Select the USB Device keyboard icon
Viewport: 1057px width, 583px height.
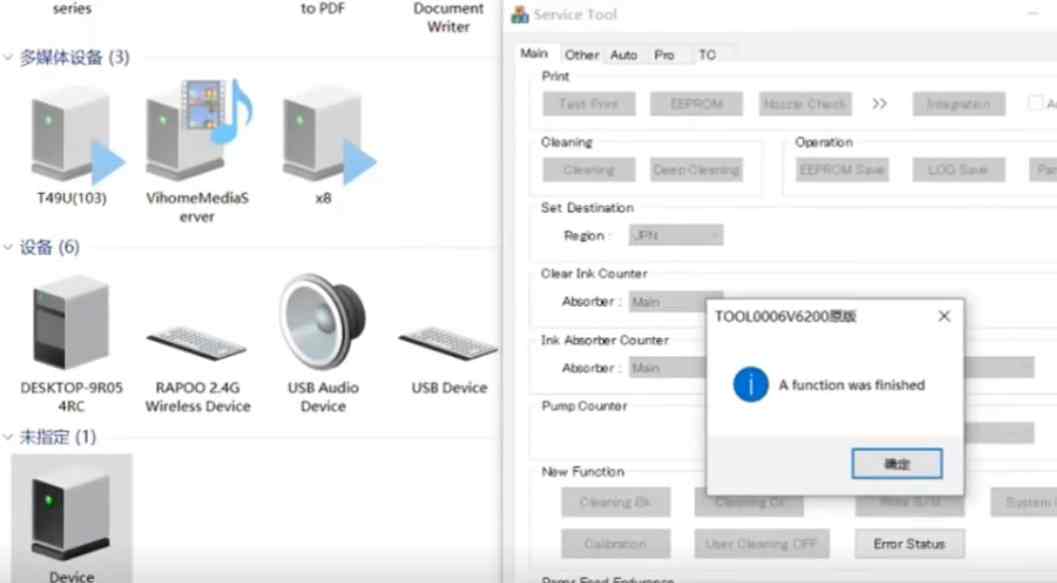449,343
